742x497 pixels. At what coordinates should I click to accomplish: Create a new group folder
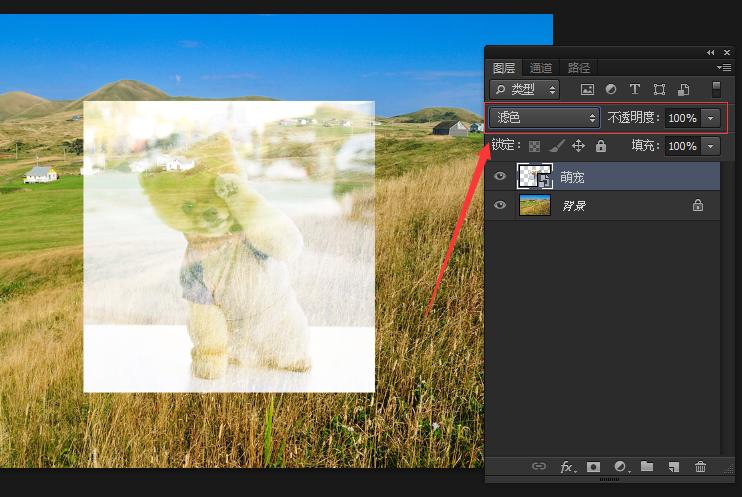[647, 466]
